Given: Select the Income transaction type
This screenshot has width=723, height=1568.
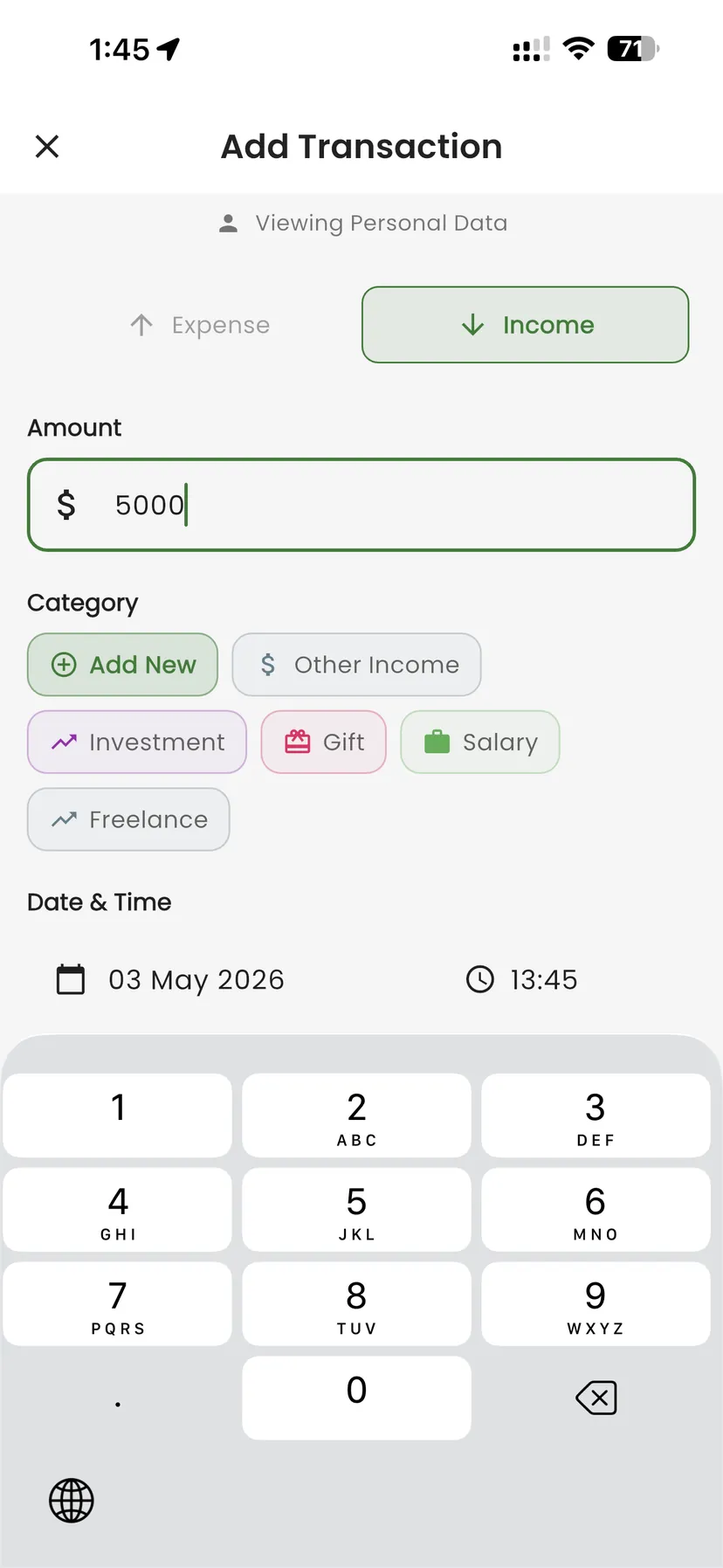Looking at the screenshot, I should [526, 325].
